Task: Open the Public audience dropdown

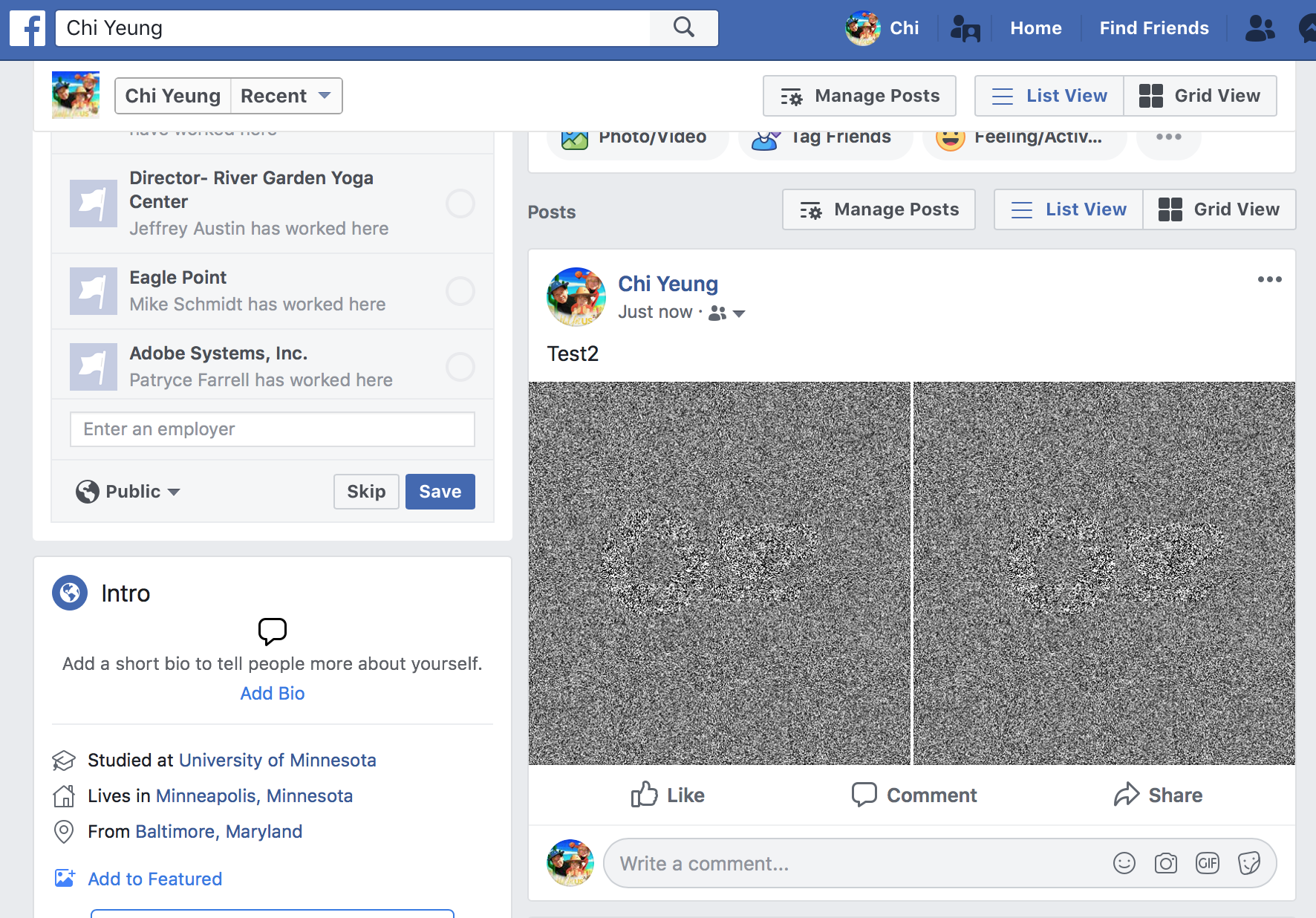Action: click(x=128, y=492)
